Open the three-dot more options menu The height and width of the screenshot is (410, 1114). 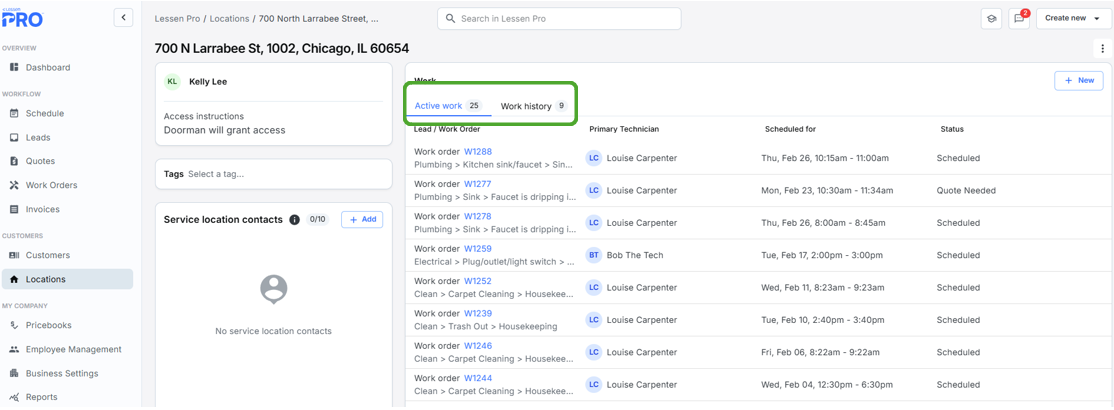(1102, 48)
